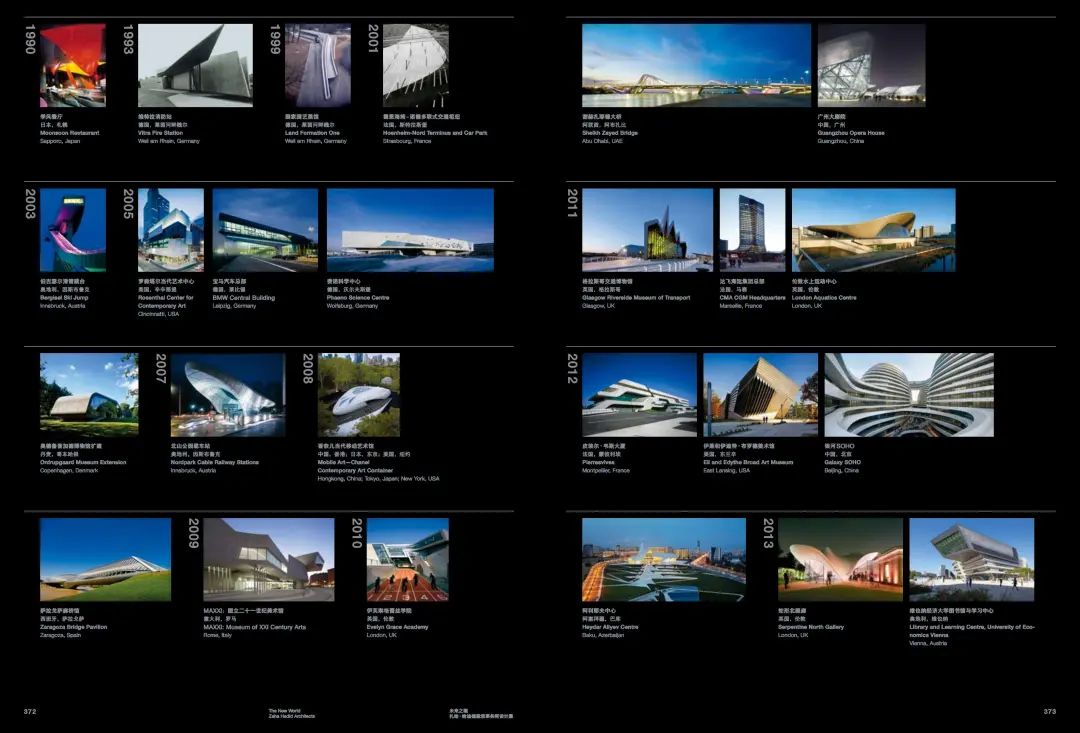Open the Guangzhou Opera House photo
This screenshot has height=733, width=1080.
pyautogui.click(x=872, y=65)
